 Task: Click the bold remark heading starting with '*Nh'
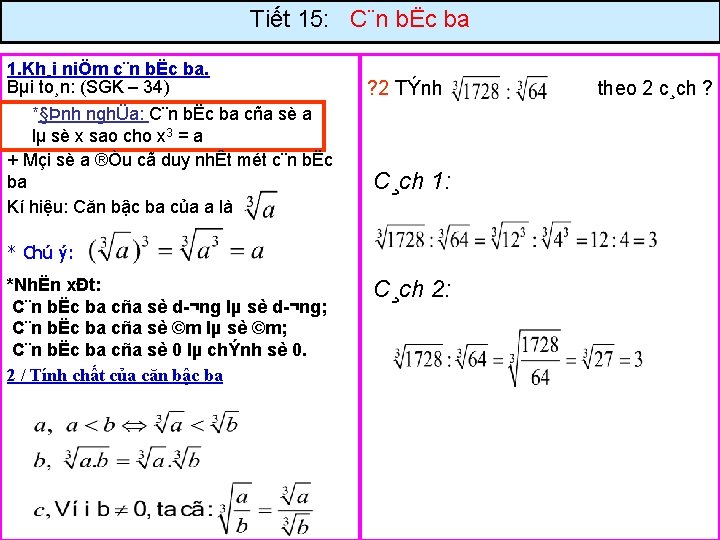pos(54,285)
